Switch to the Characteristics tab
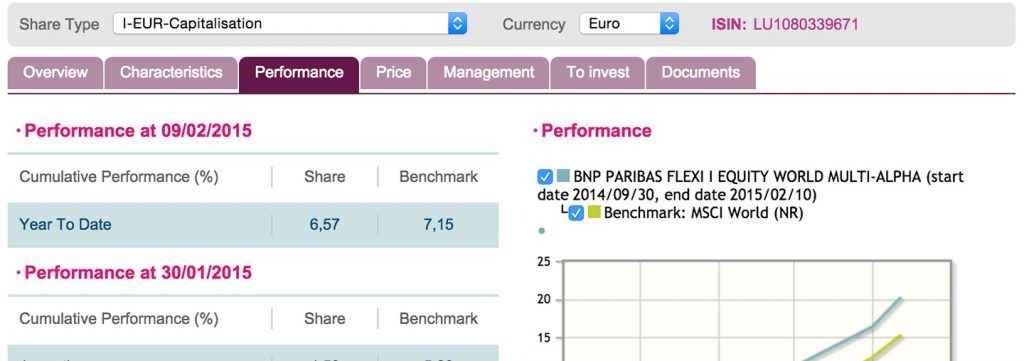Screen dimensions: 1024x361 [171, 73]
